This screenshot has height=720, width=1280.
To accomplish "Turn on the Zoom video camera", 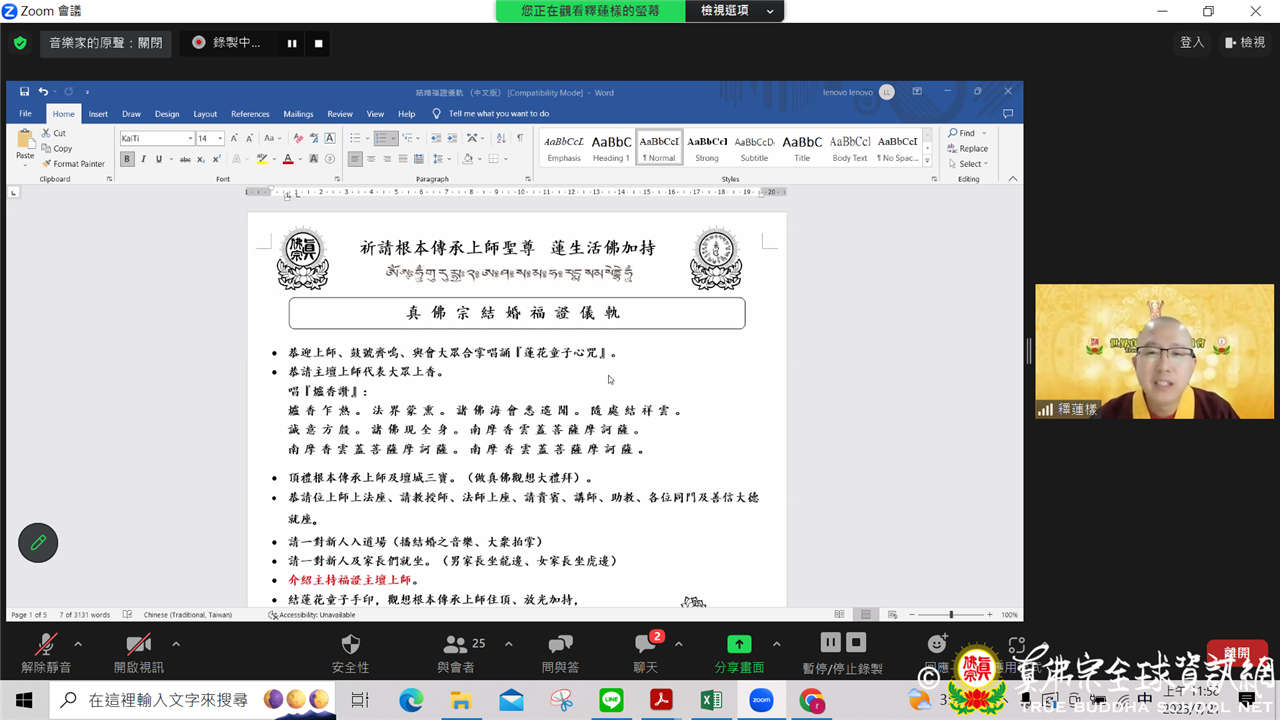I will [138, 646].
